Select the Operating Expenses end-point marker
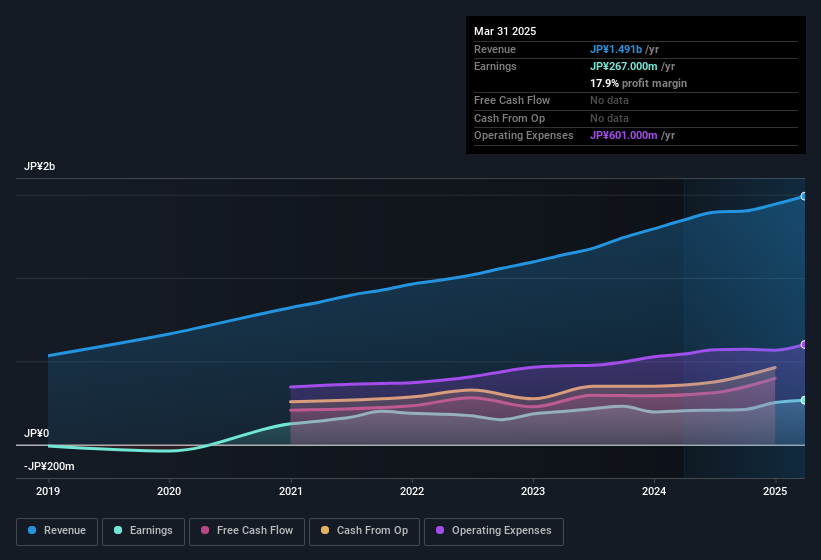821x560 pixels. (804, 344)
